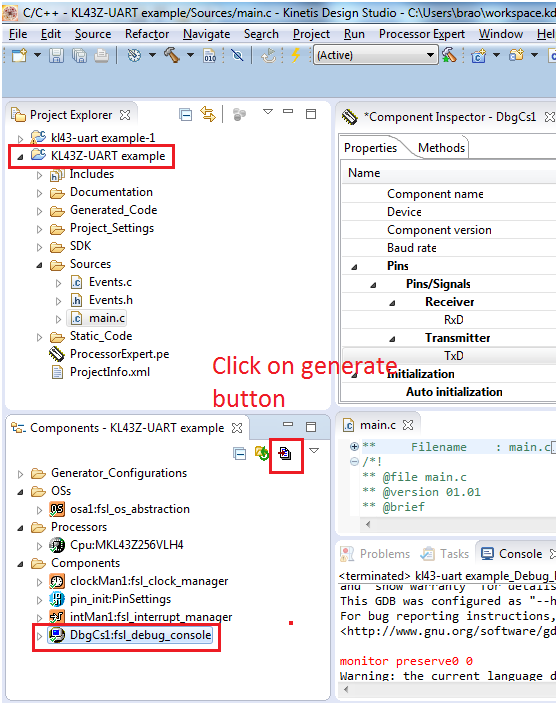
Task: Open the Project menu
Action: [x=311, y=34]
